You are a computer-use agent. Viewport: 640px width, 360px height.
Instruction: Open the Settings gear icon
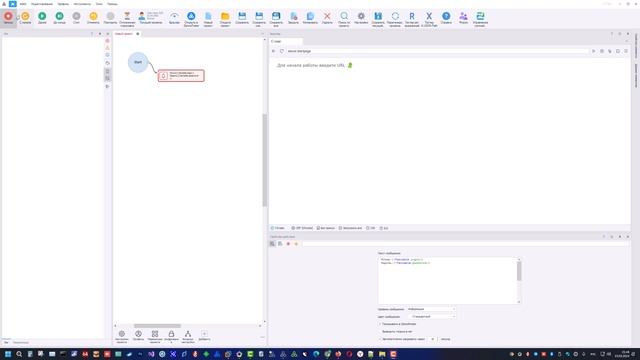click(361, 18)
